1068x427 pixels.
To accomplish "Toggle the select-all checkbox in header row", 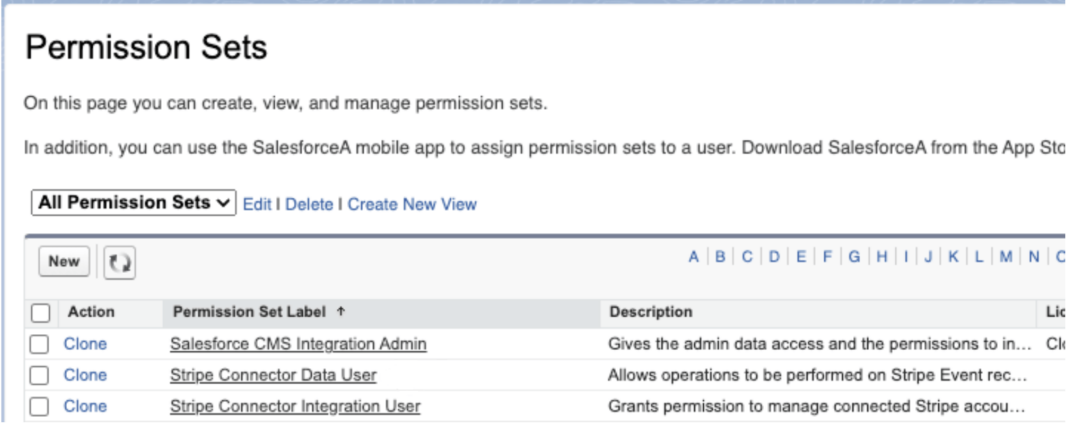I will tap(42, 313).
